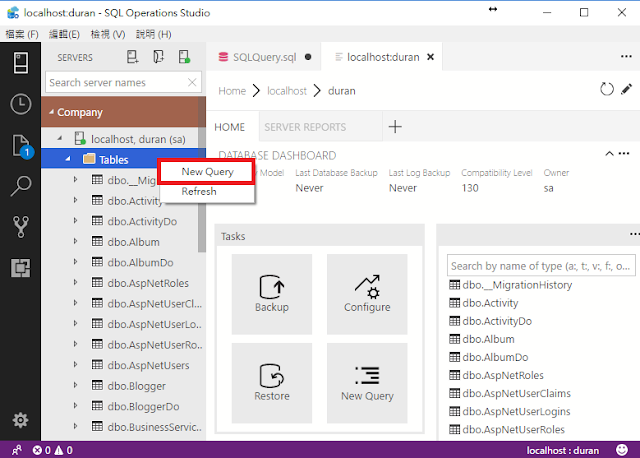
Task: Click New Server Group icon
Action: (x=158, y=57)
